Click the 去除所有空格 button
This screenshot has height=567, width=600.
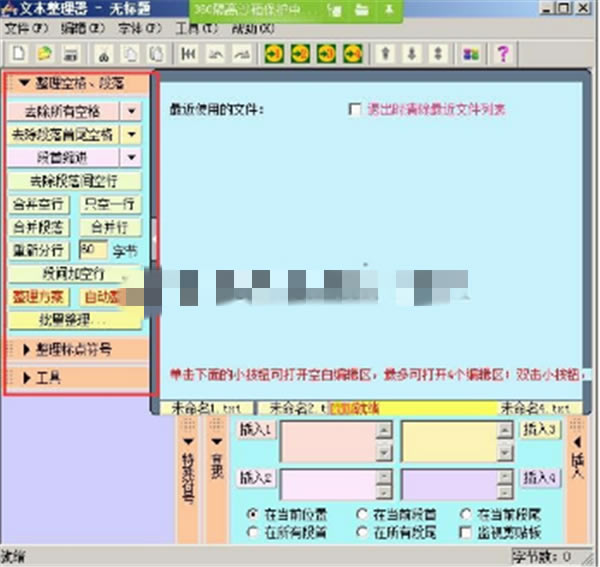(63, 111)
